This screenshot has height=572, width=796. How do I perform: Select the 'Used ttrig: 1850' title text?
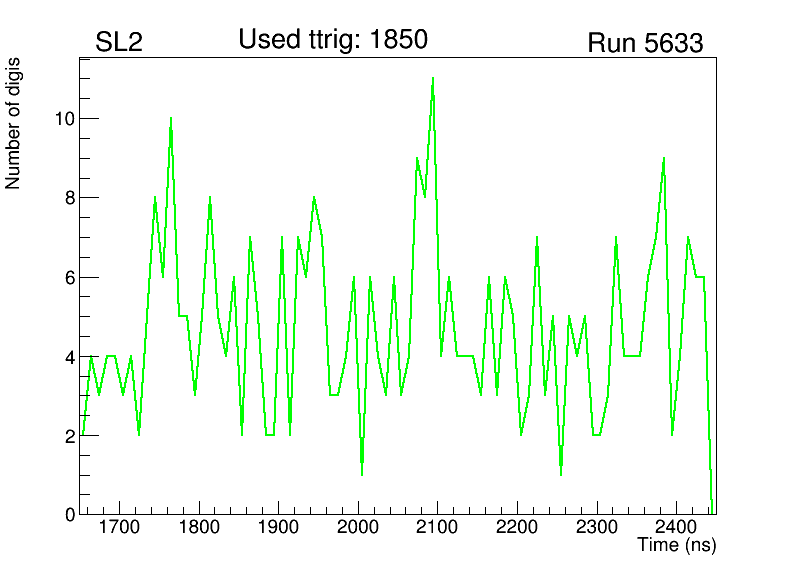point(333,40)
